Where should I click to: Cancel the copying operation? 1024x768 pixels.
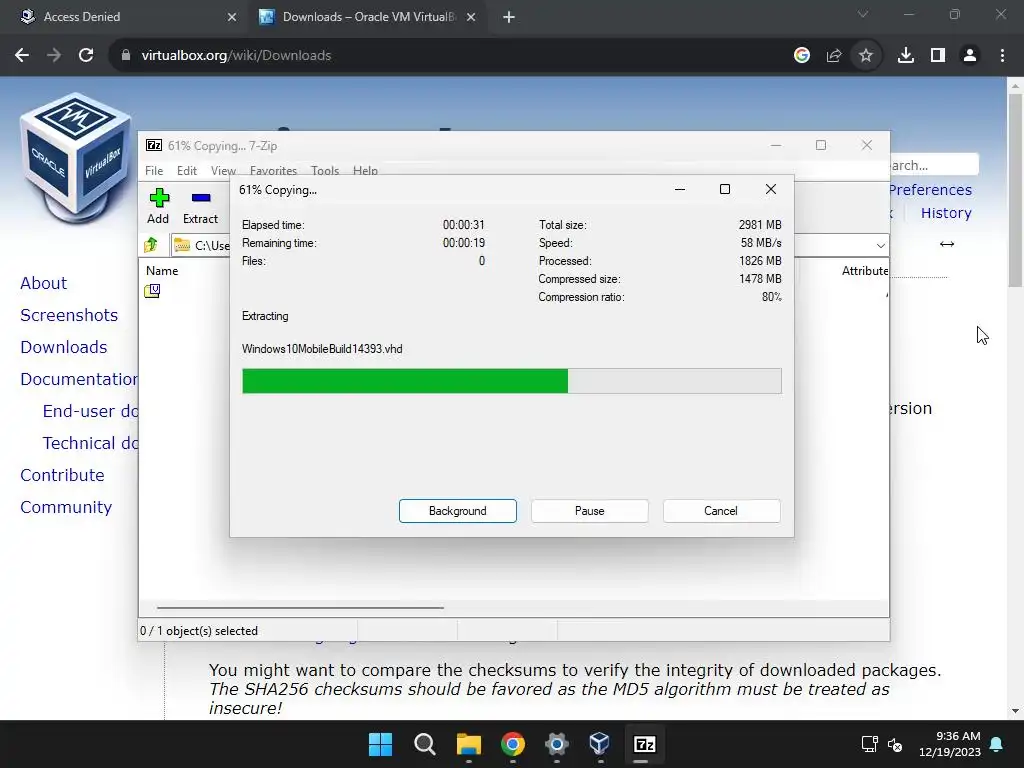722,511
